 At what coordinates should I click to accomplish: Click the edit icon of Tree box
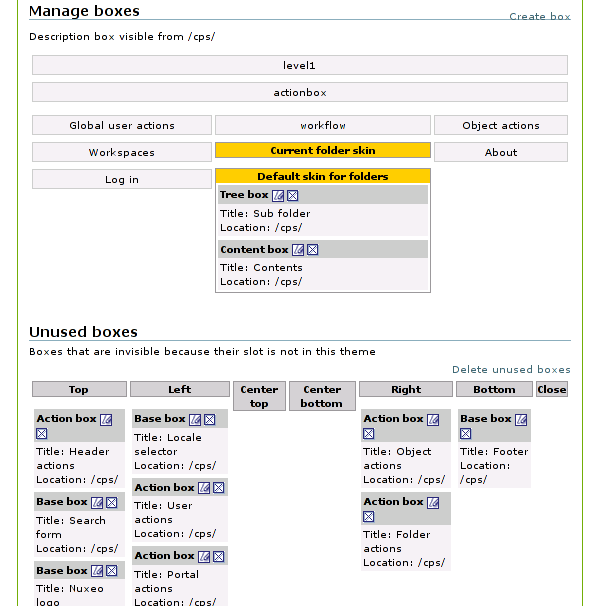278,196
